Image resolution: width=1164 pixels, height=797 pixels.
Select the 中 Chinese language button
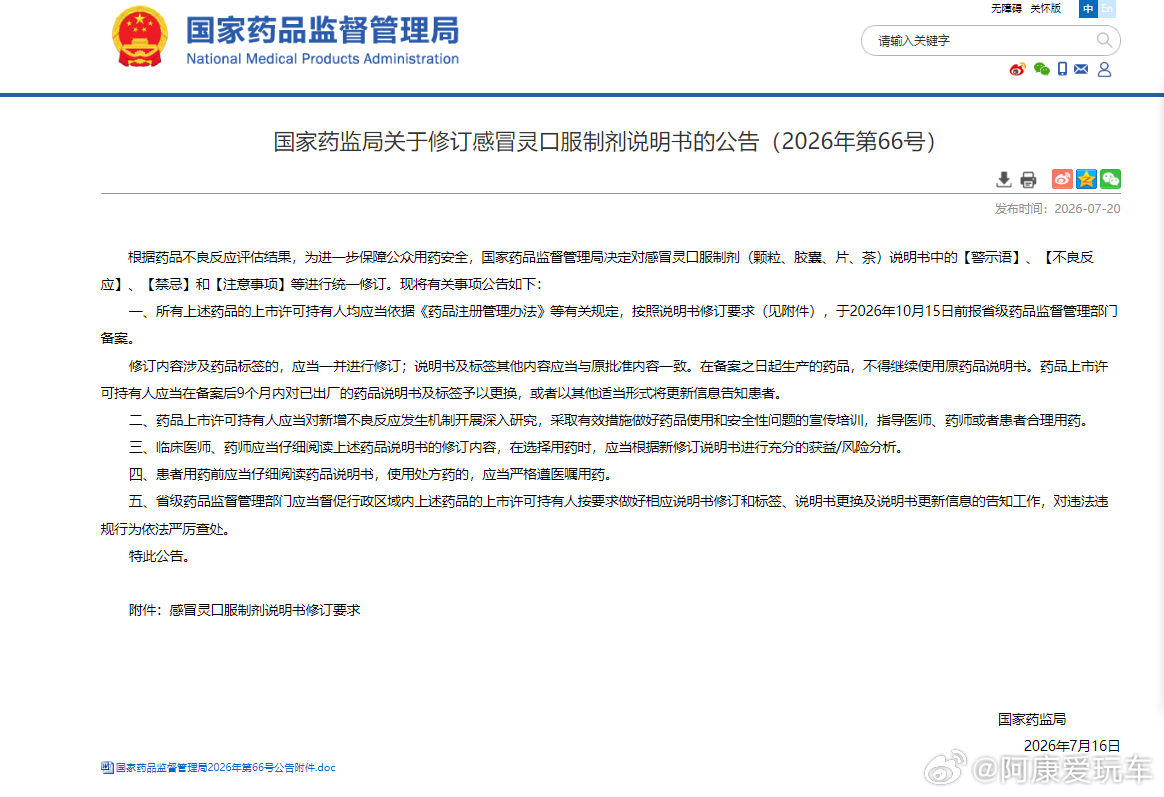(1088, 8)
